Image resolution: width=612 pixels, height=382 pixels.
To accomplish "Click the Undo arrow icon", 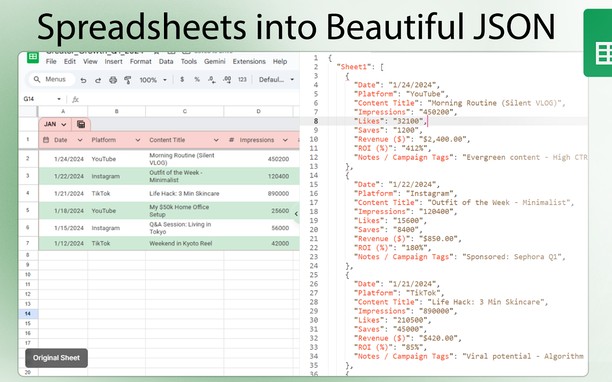I will pos(83,80).
